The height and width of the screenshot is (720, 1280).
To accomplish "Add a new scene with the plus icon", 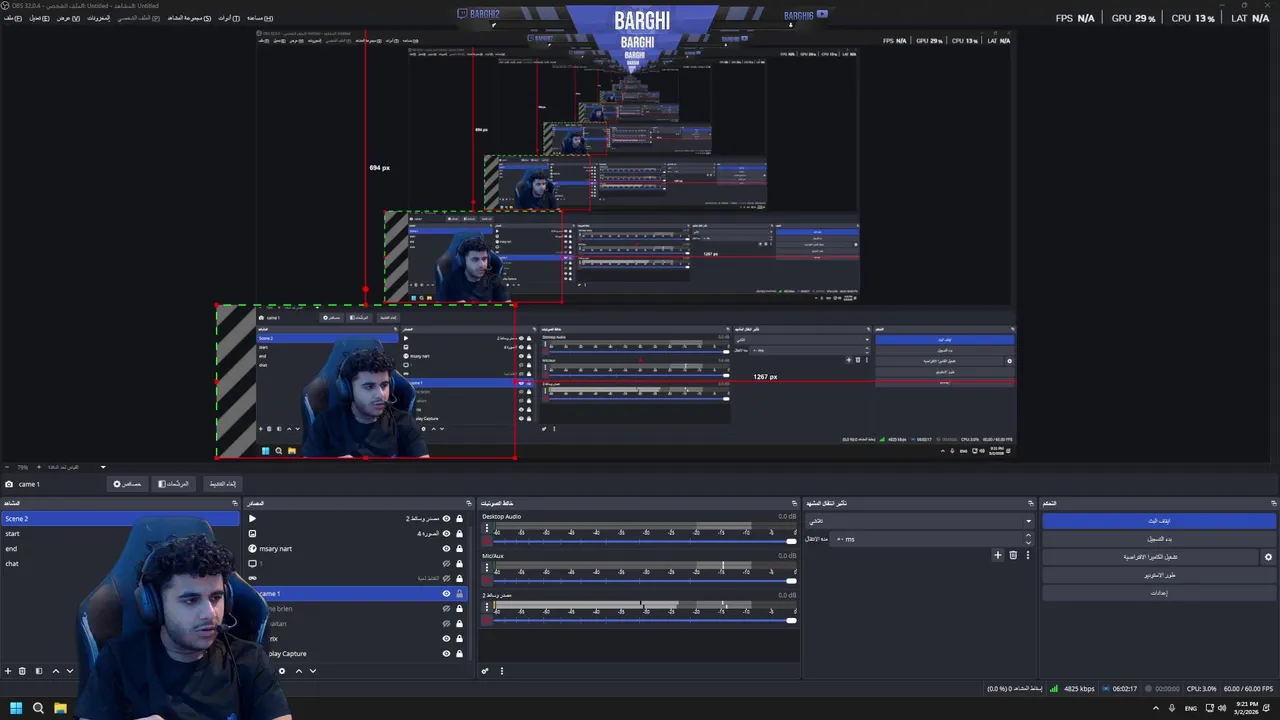I will coord(8,671).
